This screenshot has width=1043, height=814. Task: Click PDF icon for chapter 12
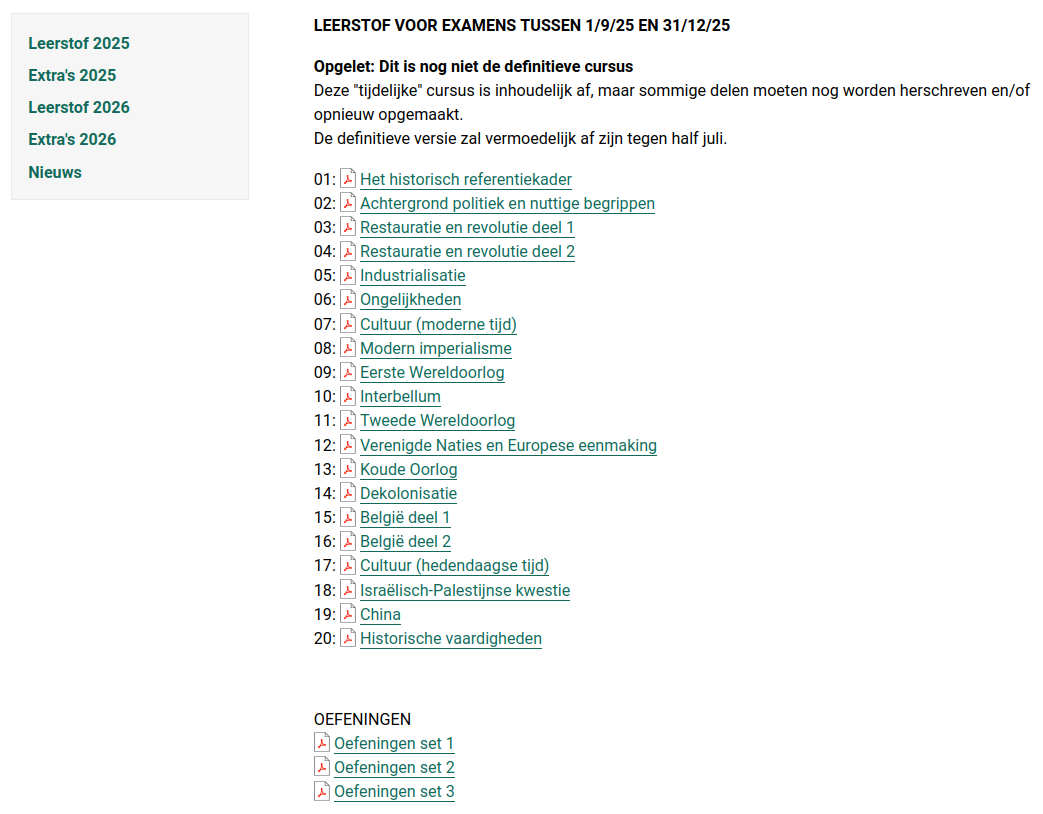point(348,444)
